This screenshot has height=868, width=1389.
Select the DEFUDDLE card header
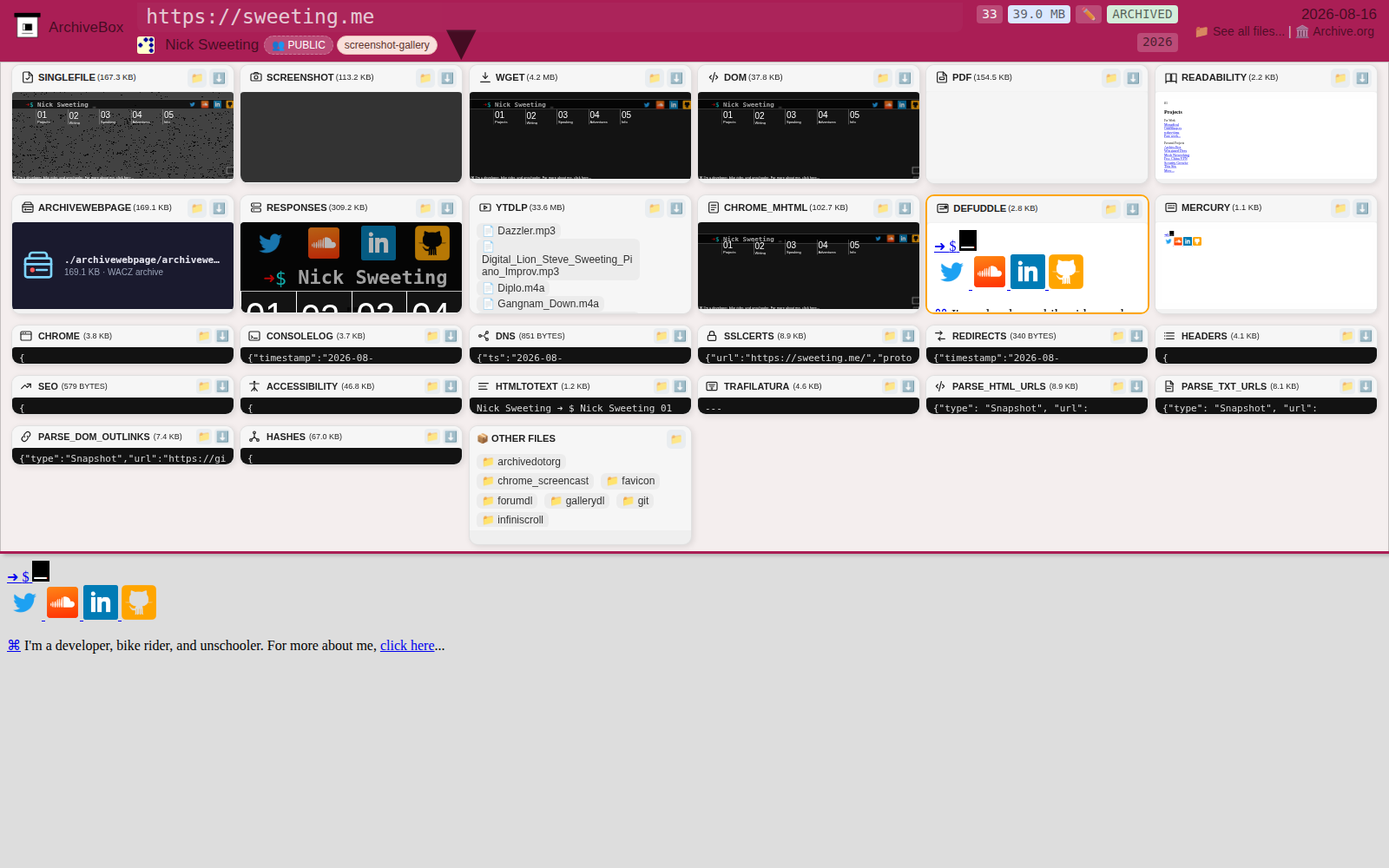pos(1037,209)
